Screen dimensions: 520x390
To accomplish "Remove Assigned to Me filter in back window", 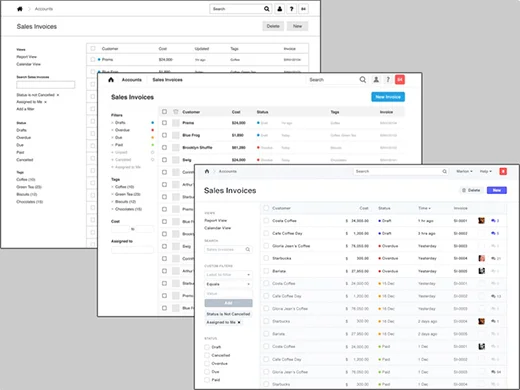I will pyautogui.click(x=45, y=102).
